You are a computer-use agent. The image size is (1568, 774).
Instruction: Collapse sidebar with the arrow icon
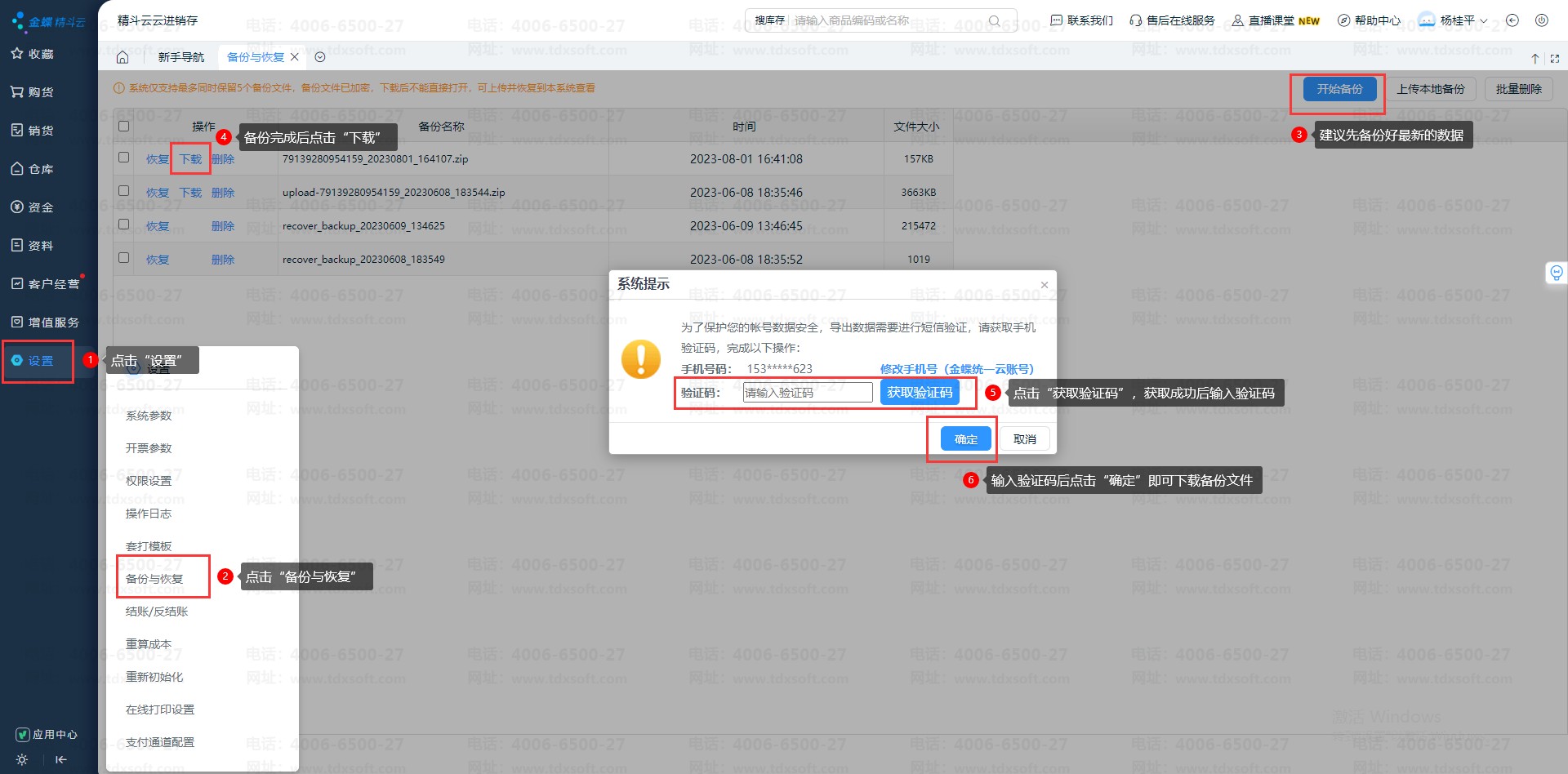[x=61, y=759]
